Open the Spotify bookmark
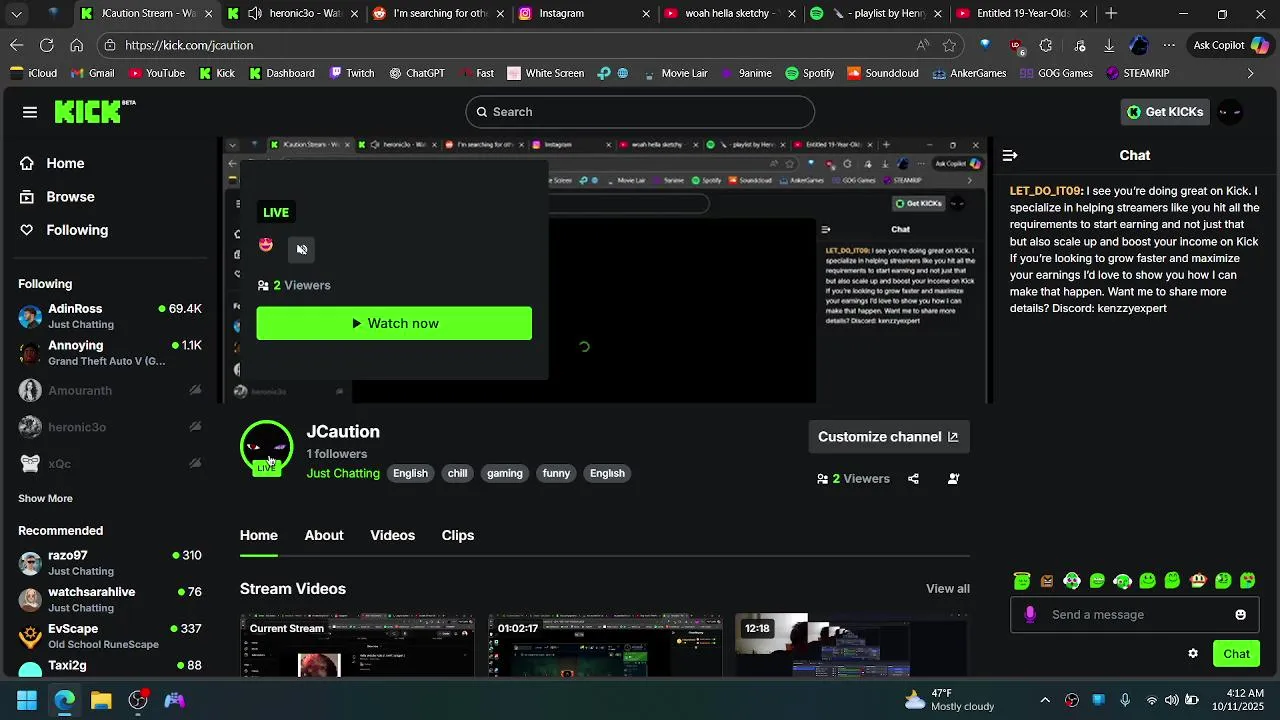Viewport: 1280px width, 720px height. point(810,73)
